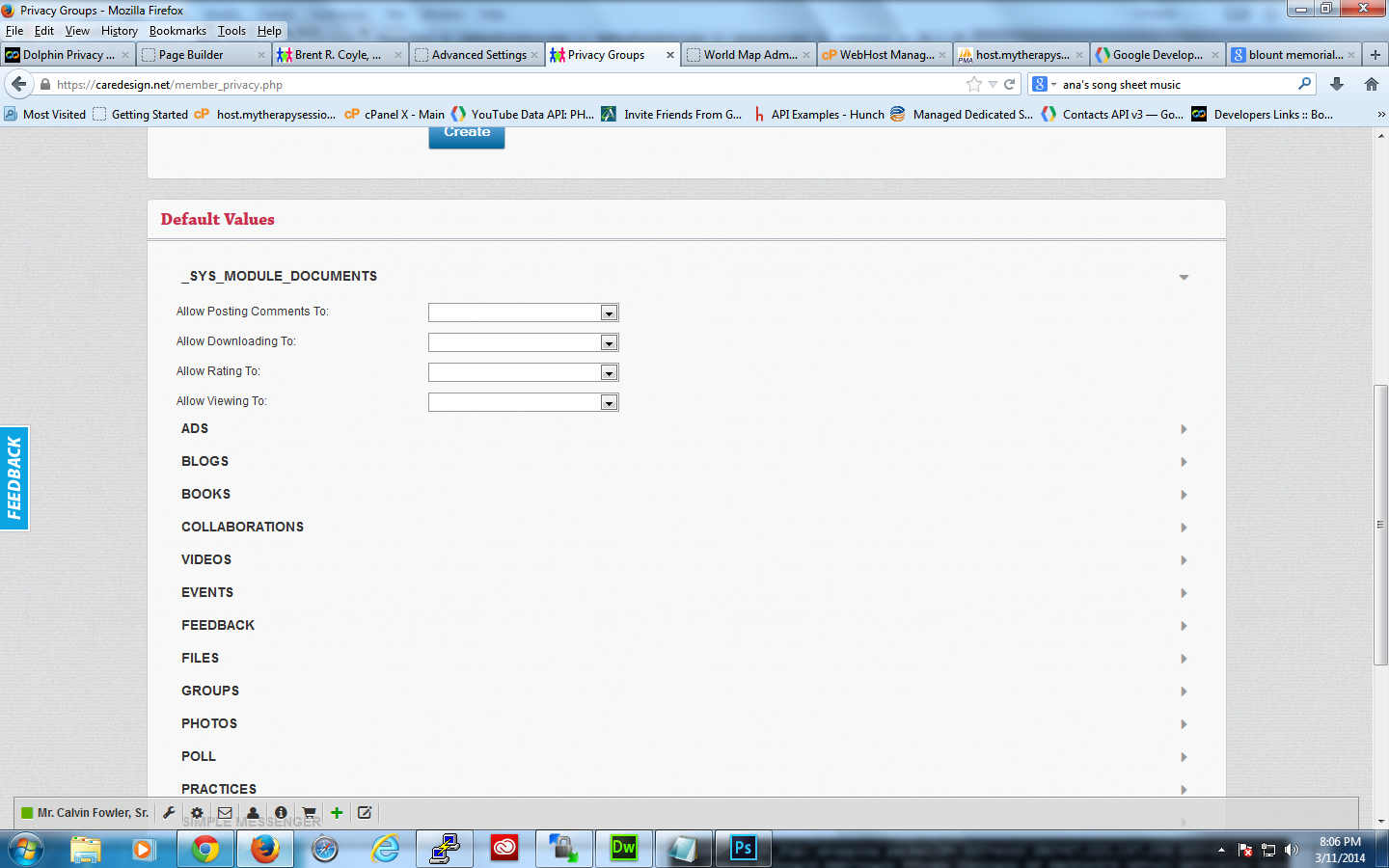Switch to the Google Develop... tab
1389x868 pixels.
(x=1157, y=55)
